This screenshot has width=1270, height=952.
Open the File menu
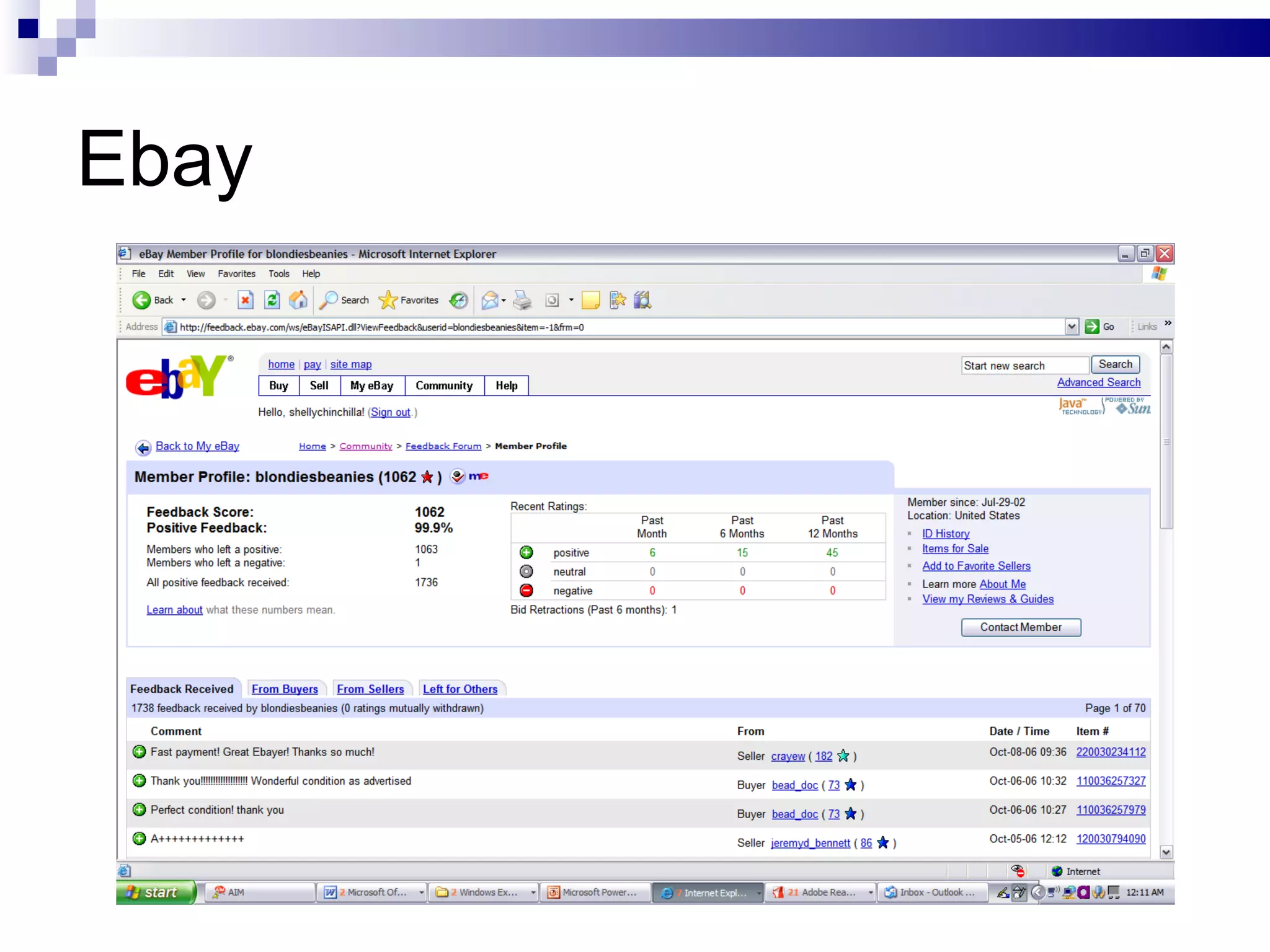[x=138, y=273]
